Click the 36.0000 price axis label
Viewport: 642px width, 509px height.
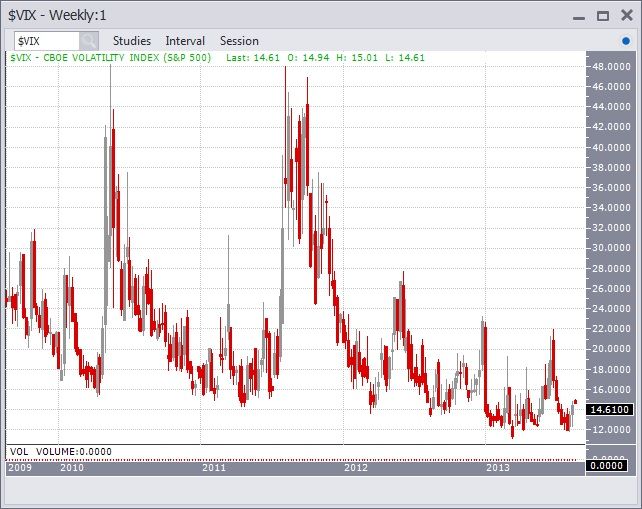tap(611, 187)
